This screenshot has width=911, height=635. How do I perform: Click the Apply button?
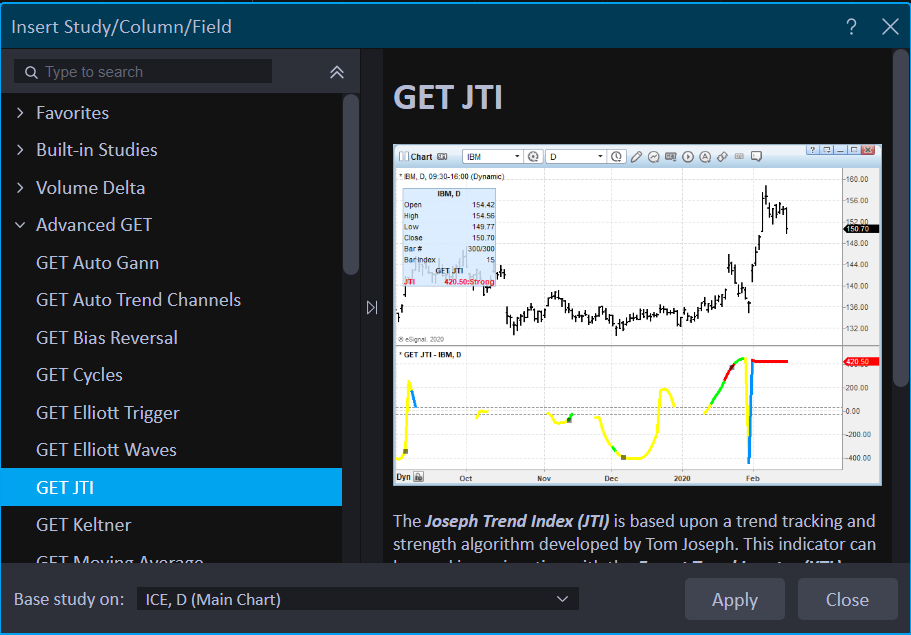coord(735,599)
